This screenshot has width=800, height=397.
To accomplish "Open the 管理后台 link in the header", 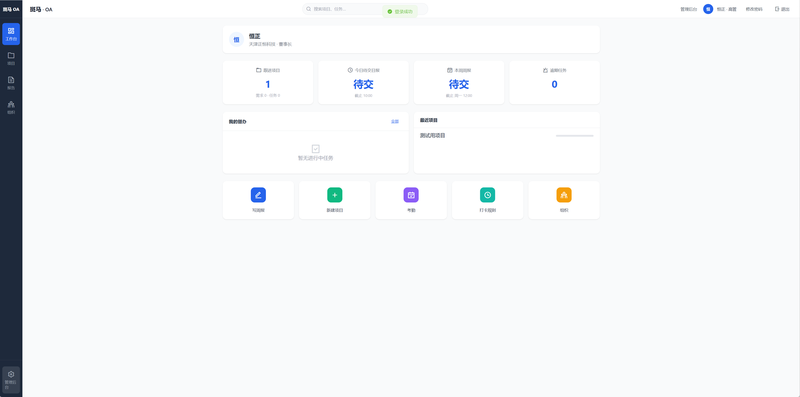I will [x=688, y=9].
